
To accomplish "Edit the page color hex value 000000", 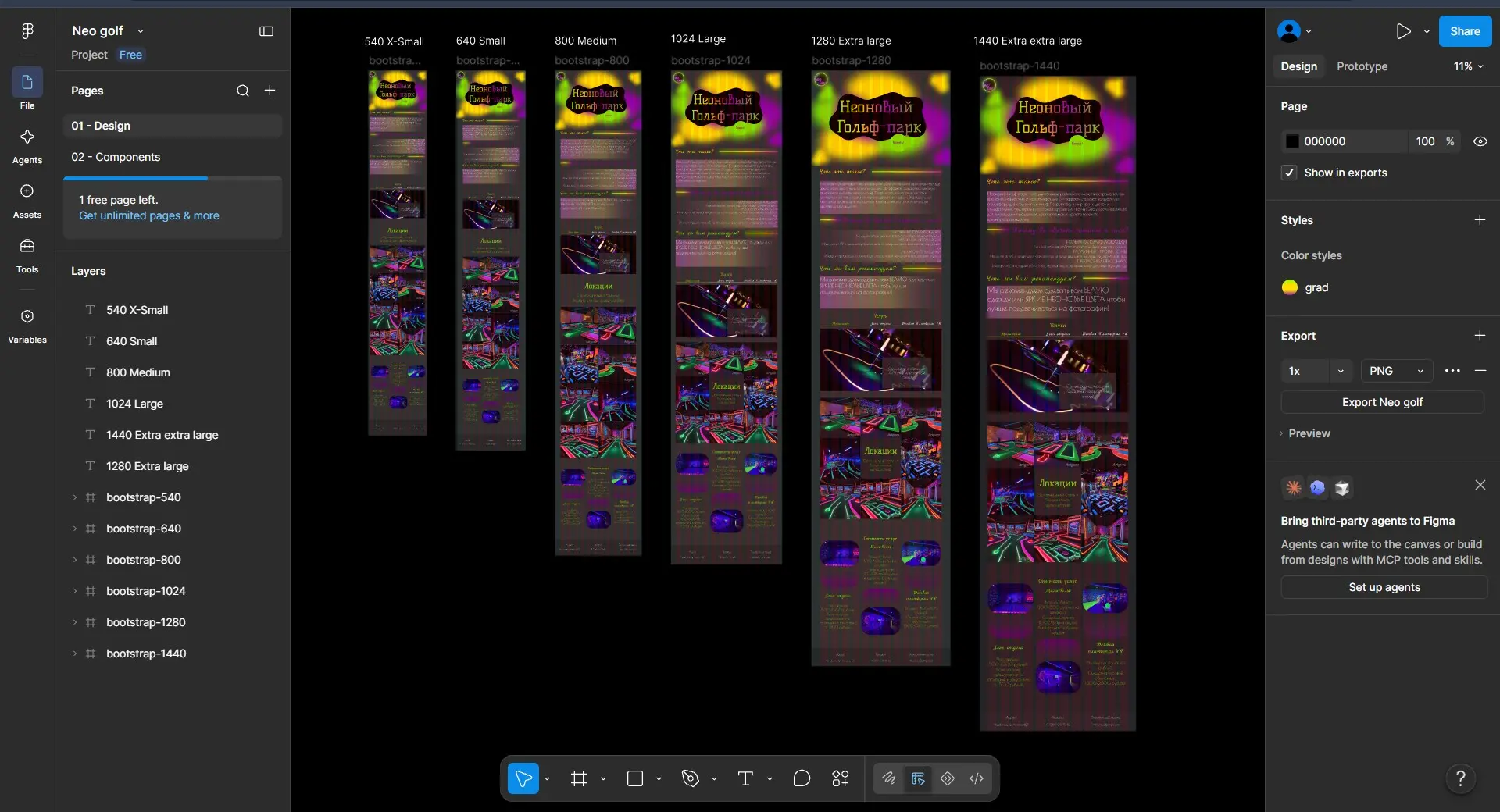I will pyautogui.click(x=1324, y=141).
